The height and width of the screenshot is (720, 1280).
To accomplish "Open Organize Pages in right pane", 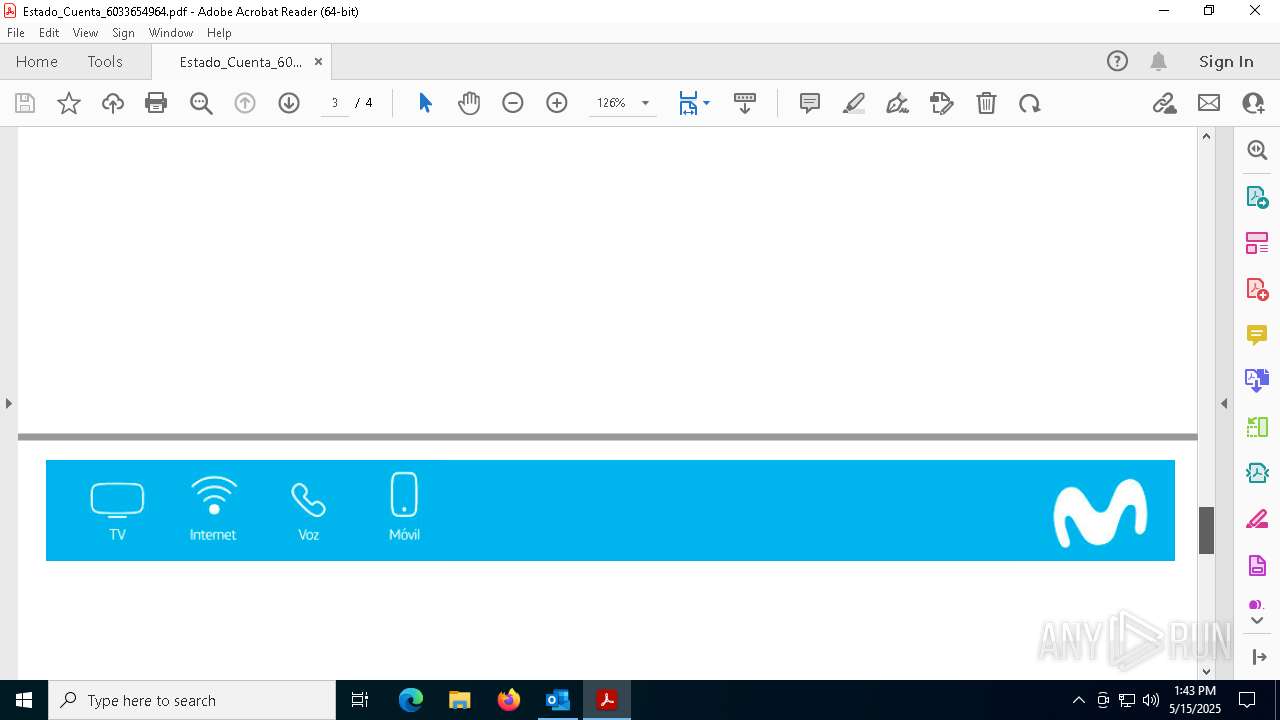I will pyautogui.click(x=1257, y=243).
